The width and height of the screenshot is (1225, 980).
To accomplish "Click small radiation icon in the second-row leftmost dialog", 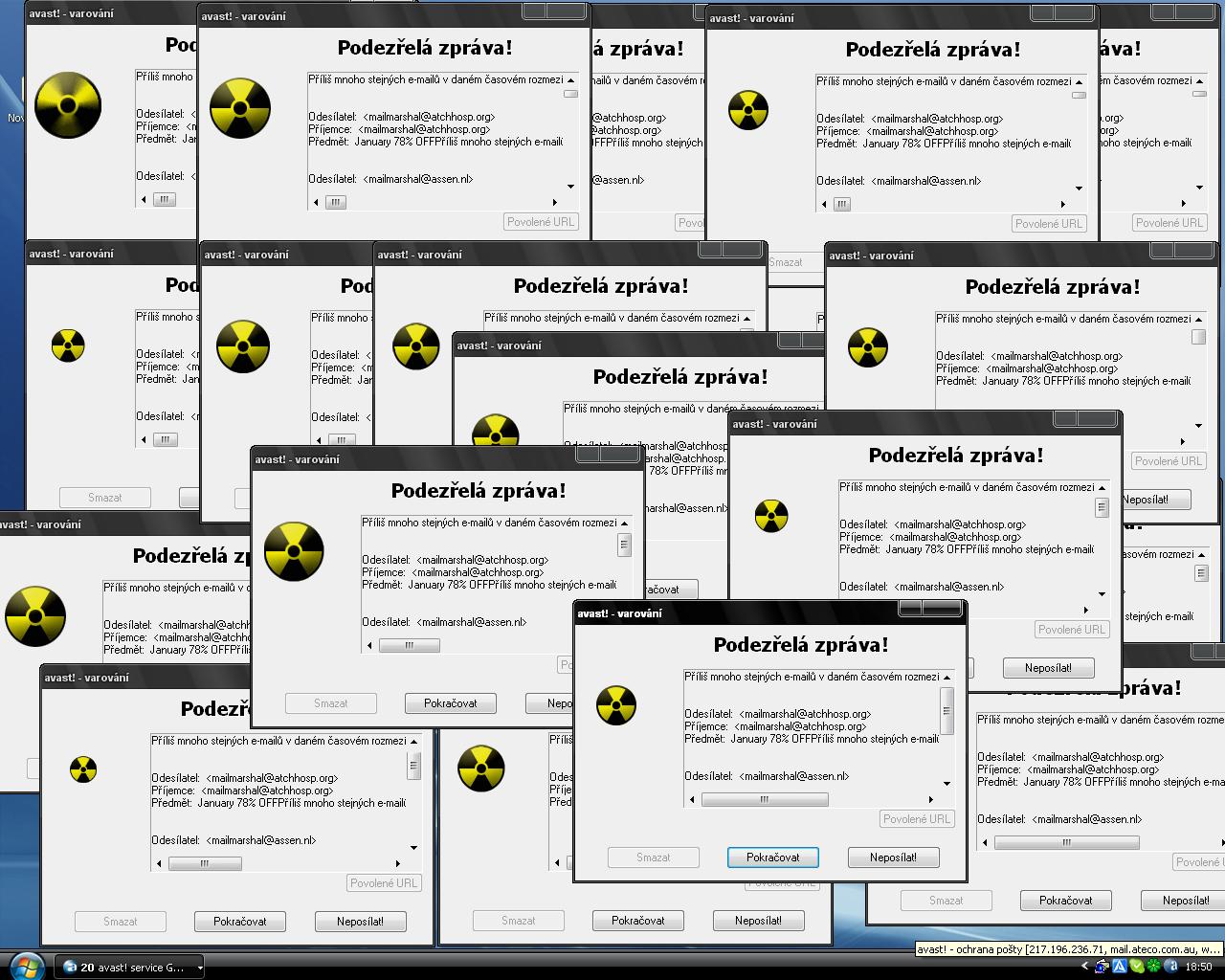I will tap(68, 345).
